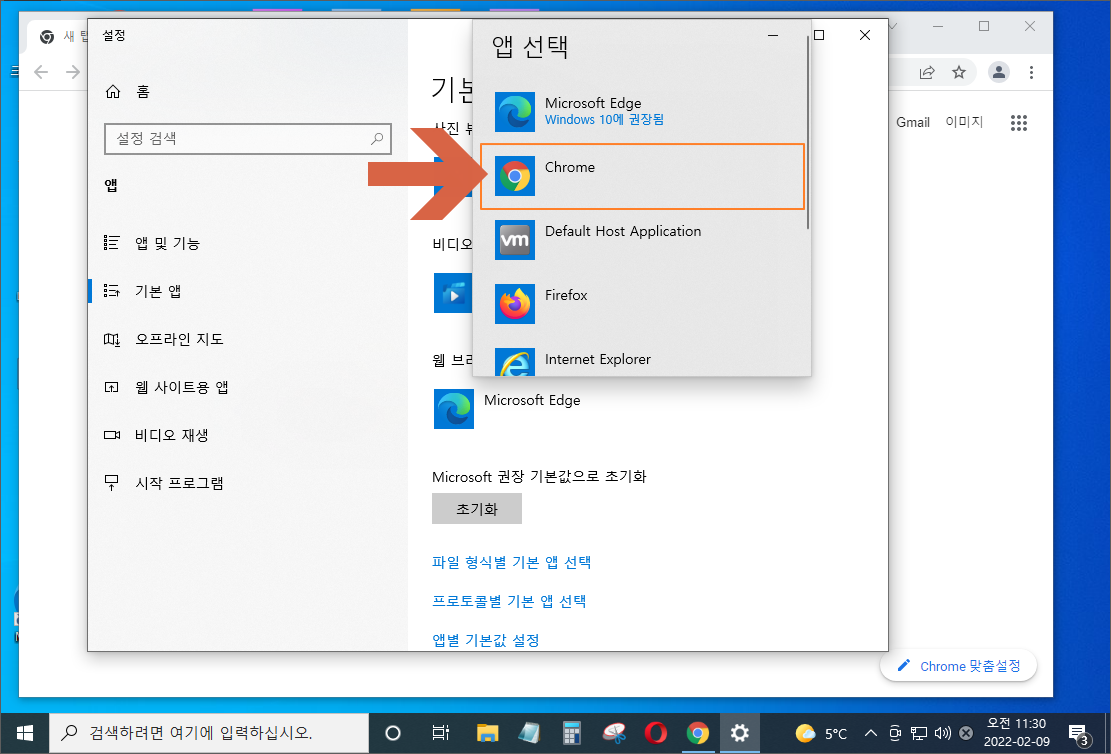Open 프로토콜별 기본 앱 선택 link
The width and height of the screenshot is (1111, 754).
[509, 602]
